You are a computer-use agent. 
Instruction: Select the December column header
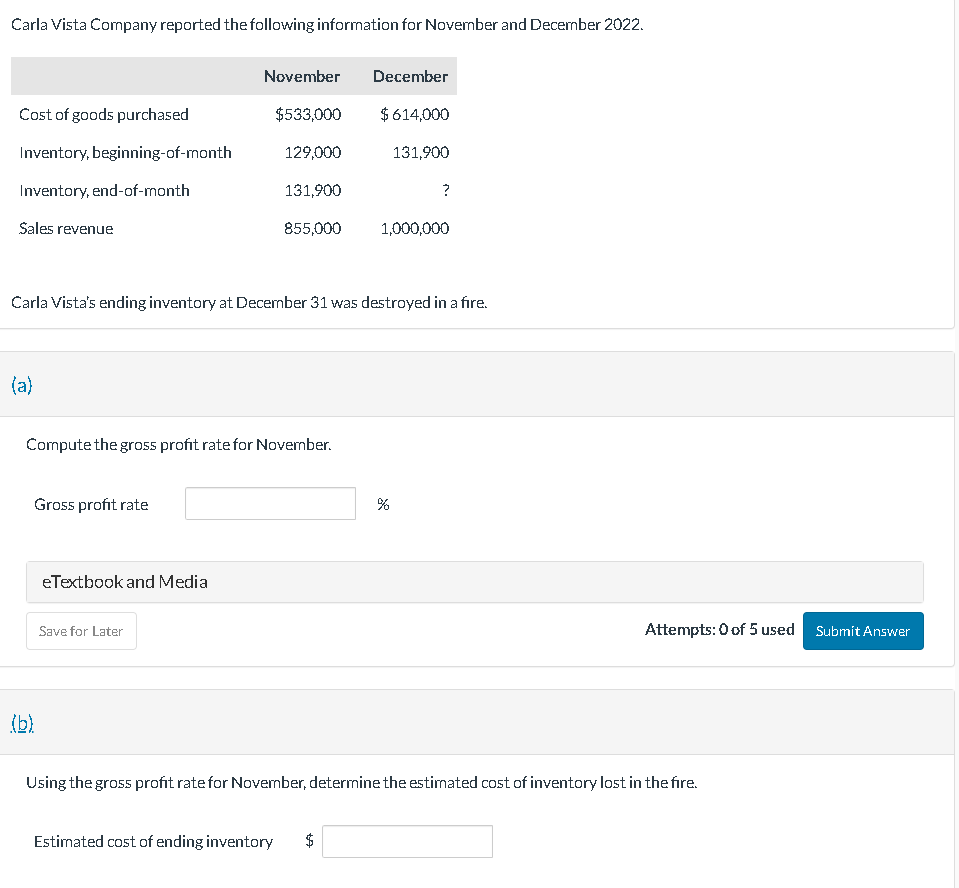[410, 76]
